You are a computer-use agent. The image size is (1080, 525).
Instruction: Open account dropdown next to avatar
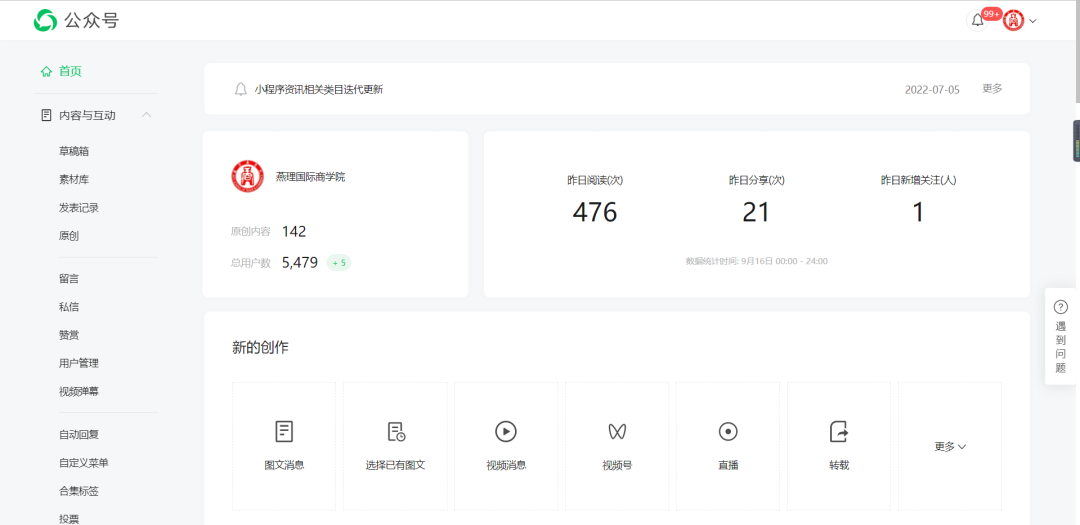coord(1033,21)
